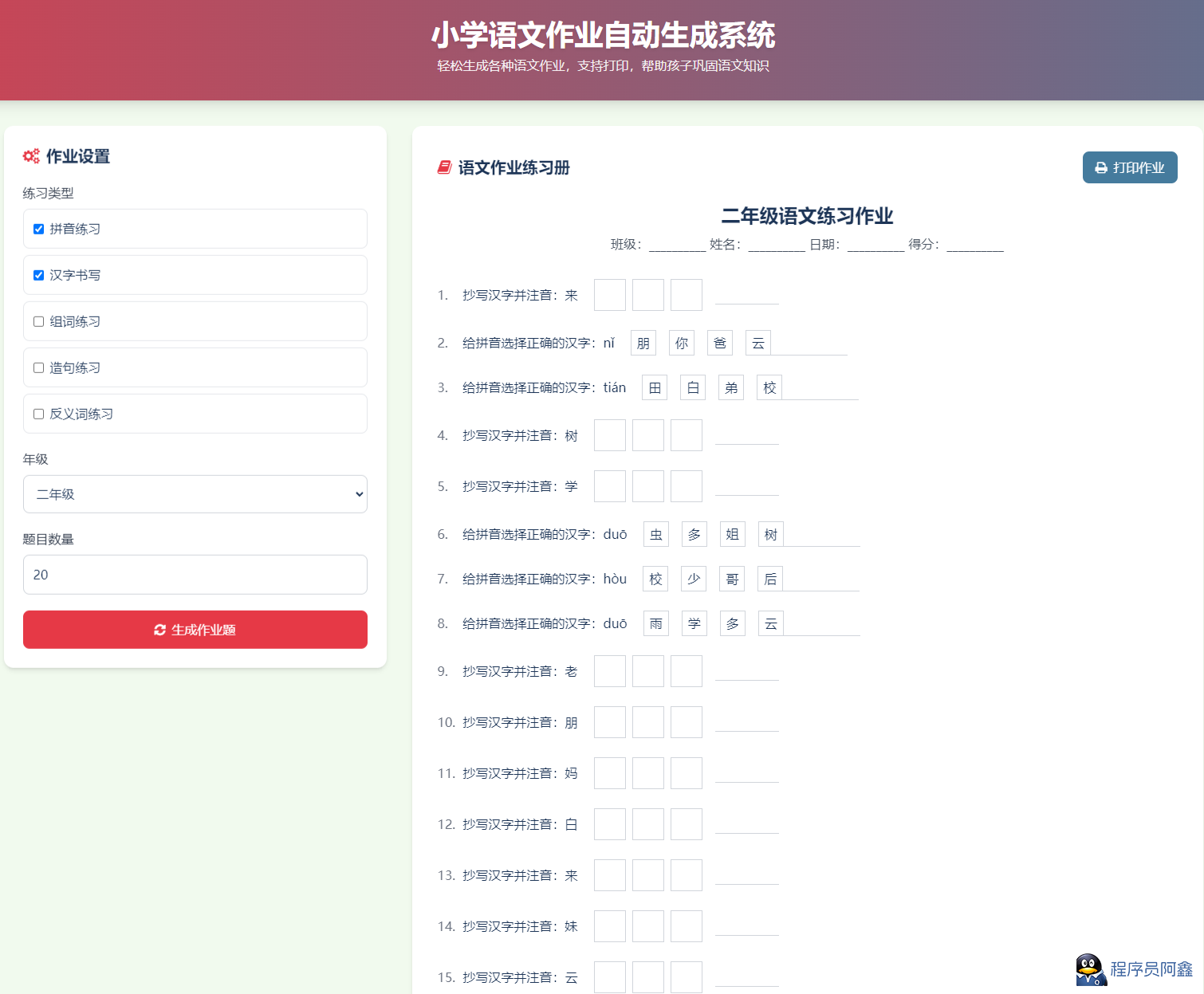
Task: Click the 日期 blank line field
Action: pos(876,246)
